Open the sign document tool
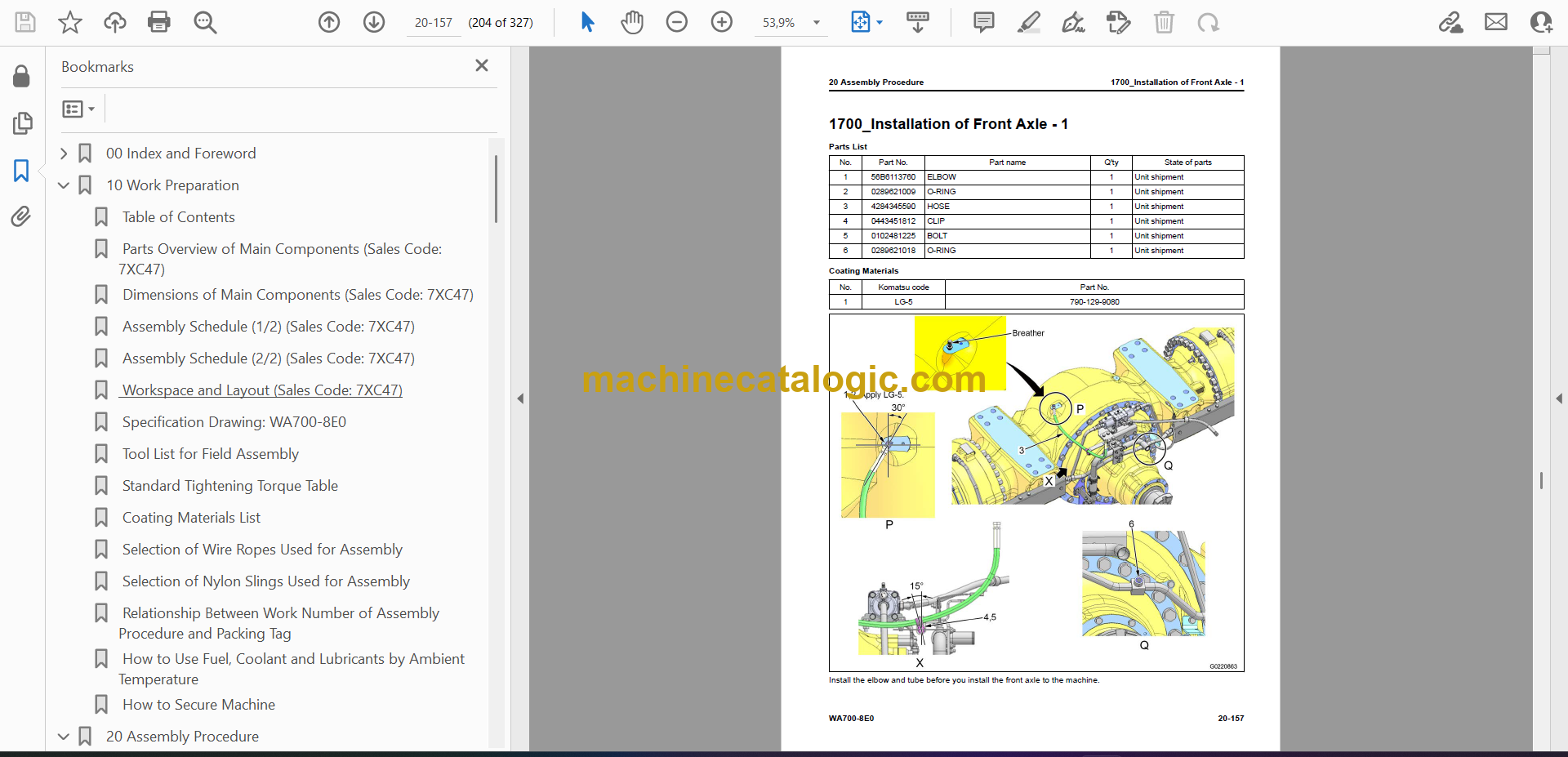Screen dimensions: 1568x757 [1073, 22]
